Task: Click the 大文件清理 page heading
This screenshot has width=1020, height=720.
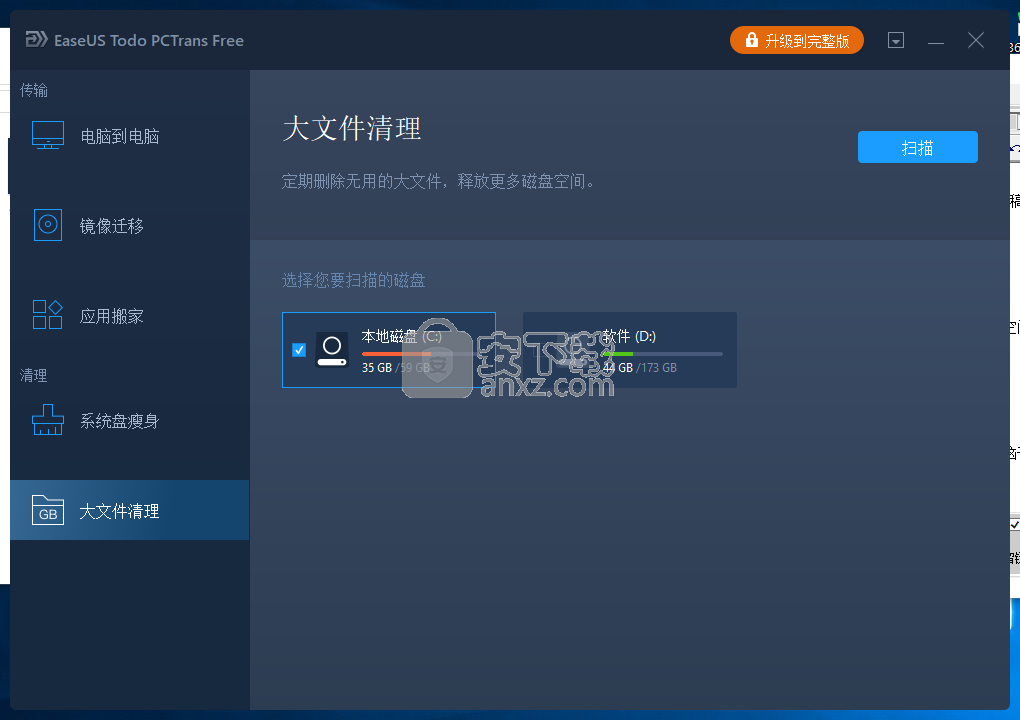Action: tap(352, 128)
